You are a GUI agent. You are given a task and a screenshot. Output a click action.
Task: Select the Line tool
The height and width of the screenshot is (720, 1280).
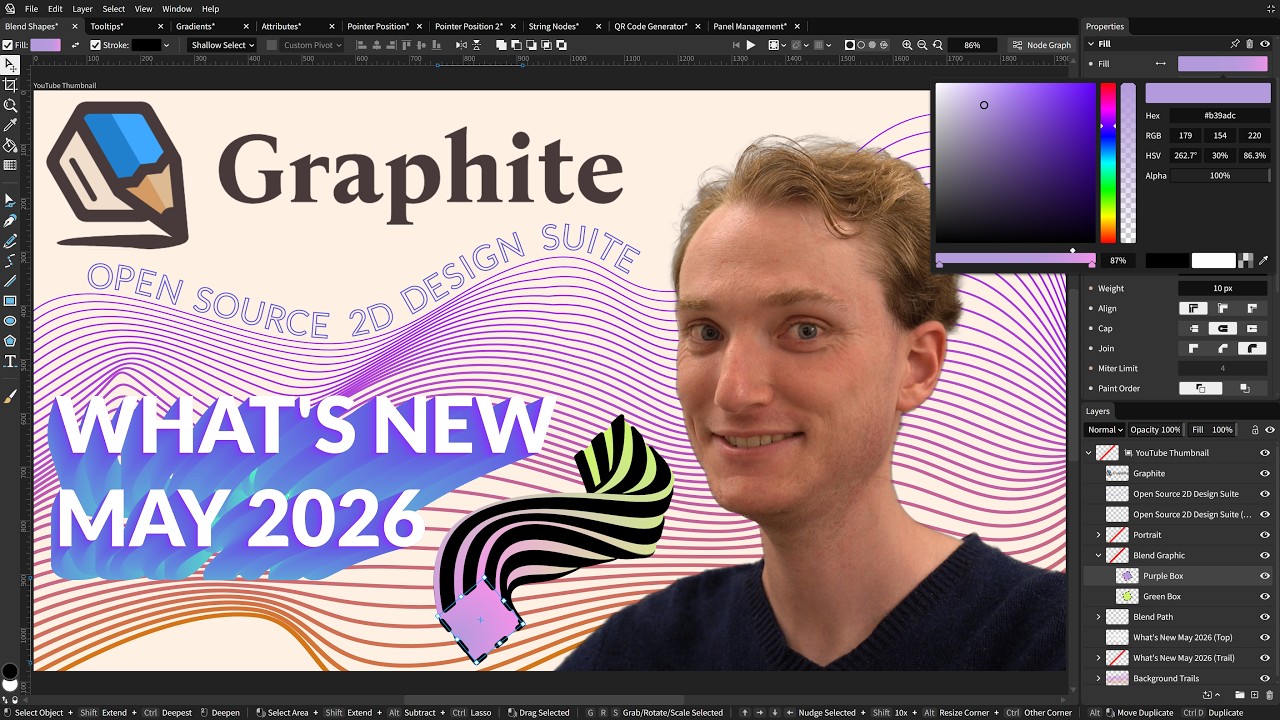[10, 281]
